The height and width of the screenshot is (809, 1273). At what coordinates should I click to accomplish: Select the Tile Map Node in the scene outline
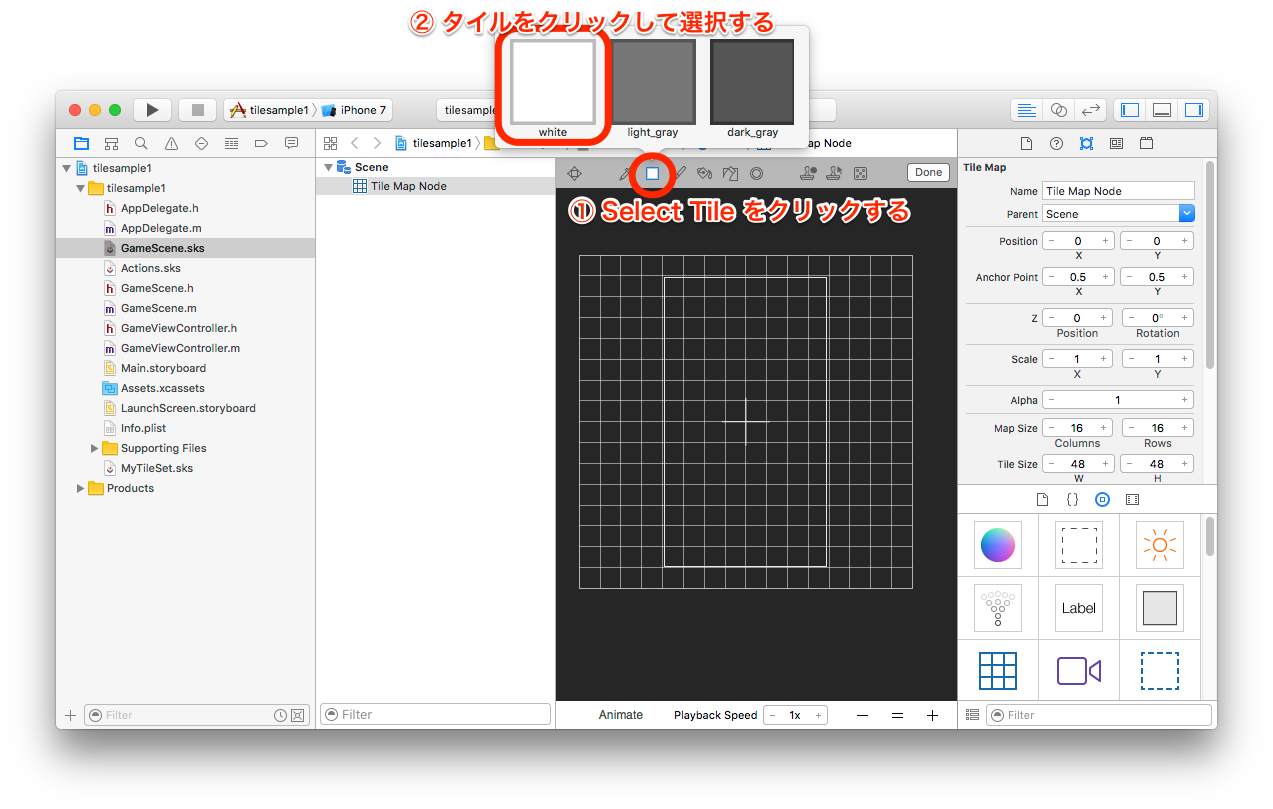[x=410, y=185]
